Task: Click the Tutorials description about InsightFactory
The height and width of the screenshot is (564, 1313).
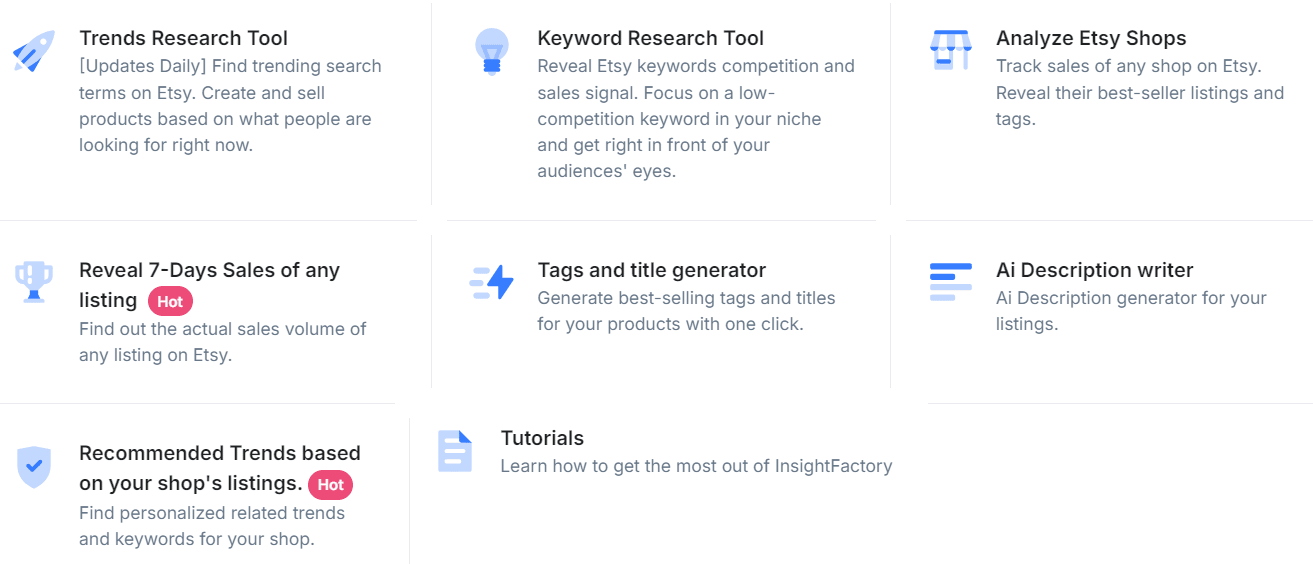Action: point(695,466)
